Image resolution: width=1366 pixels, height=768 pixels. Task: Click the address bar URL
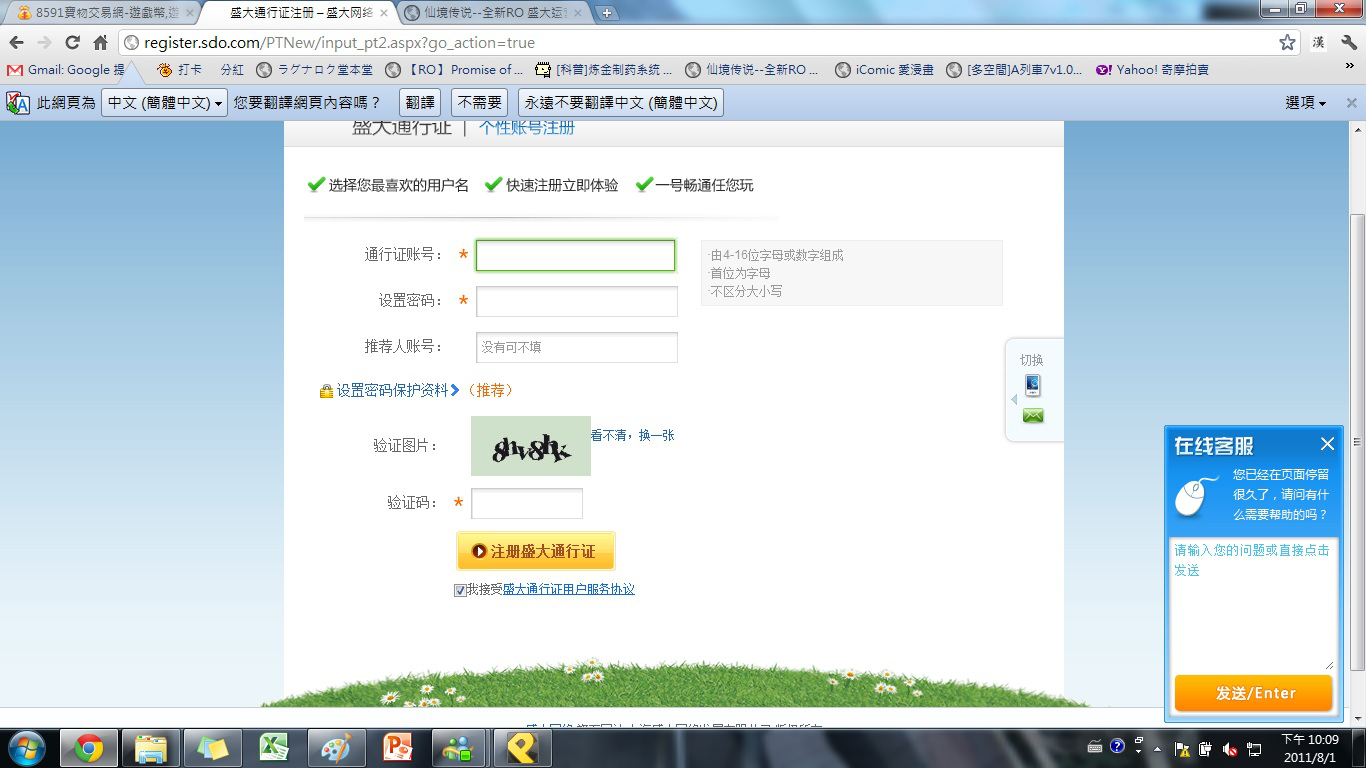pyautogui.click(x=340, y=43)
